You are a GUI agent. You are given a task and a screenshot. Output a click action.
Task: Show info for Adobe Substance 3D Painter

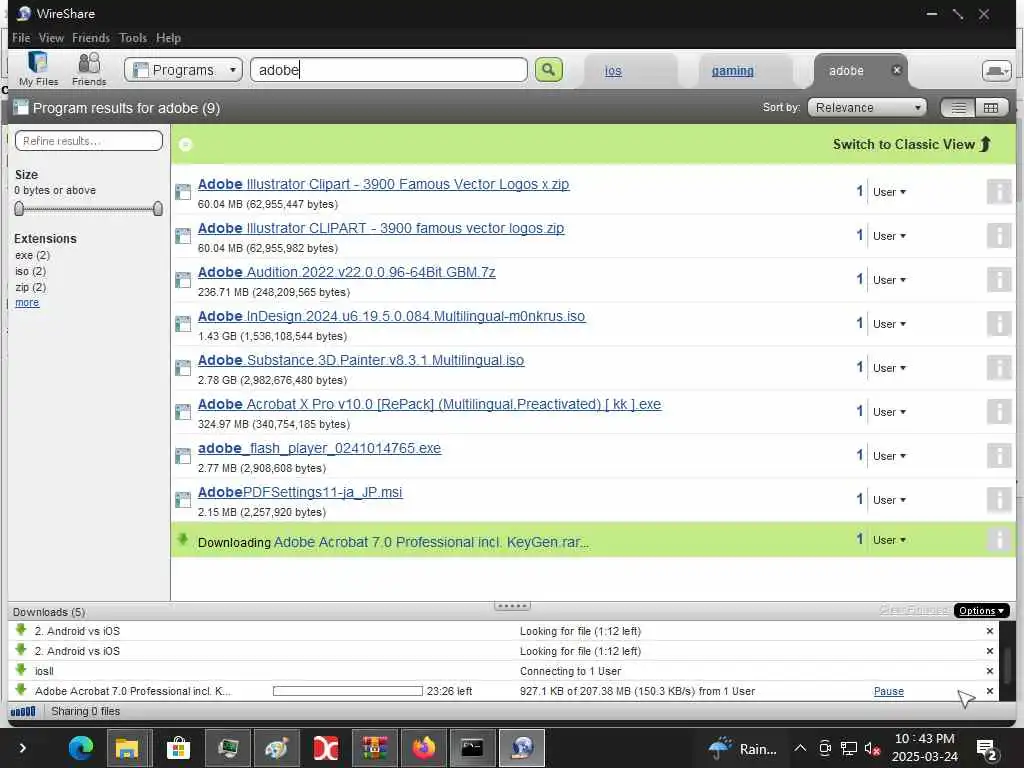pos(999,368)
